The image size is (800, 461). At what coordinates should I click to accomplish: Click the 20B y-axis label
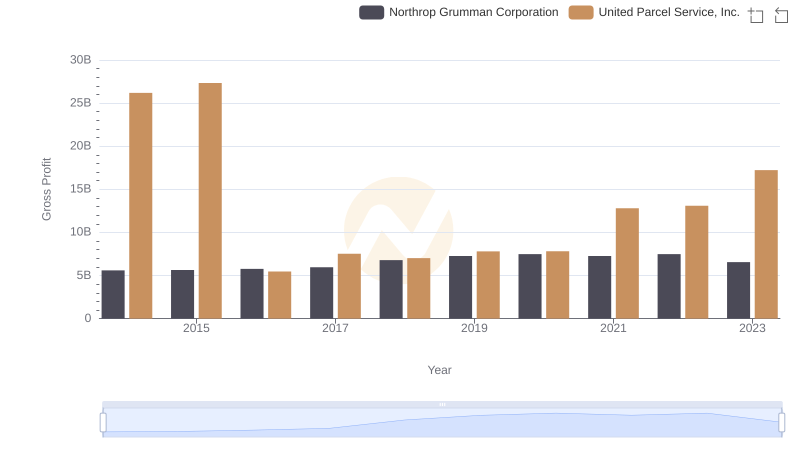pos(81,146)
